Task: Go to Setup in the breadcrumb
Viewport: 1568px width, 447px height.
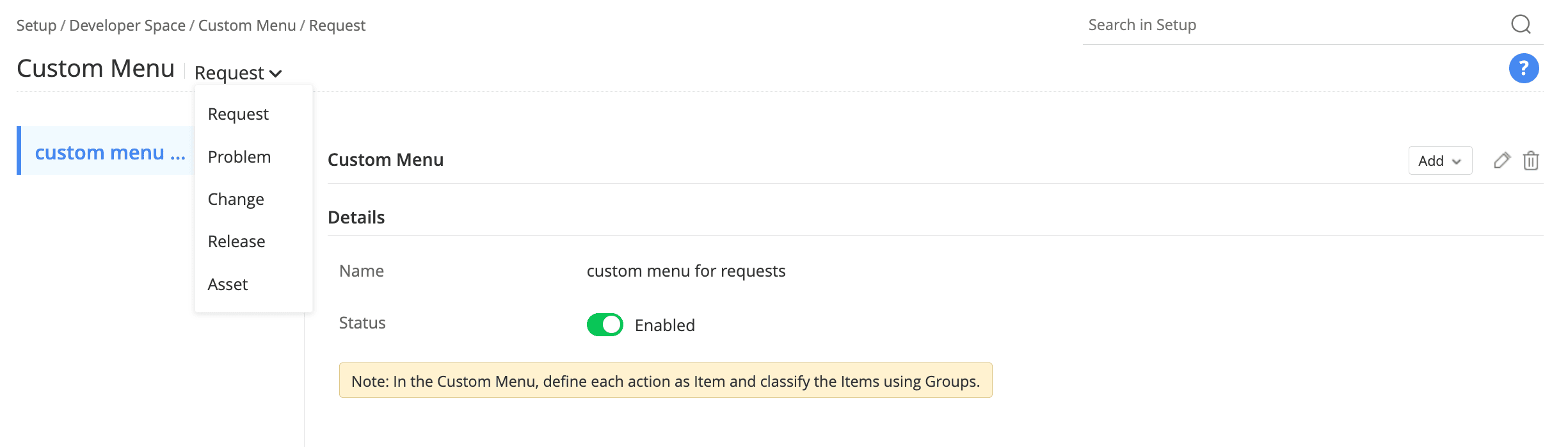Action: (x=36, y=26)
